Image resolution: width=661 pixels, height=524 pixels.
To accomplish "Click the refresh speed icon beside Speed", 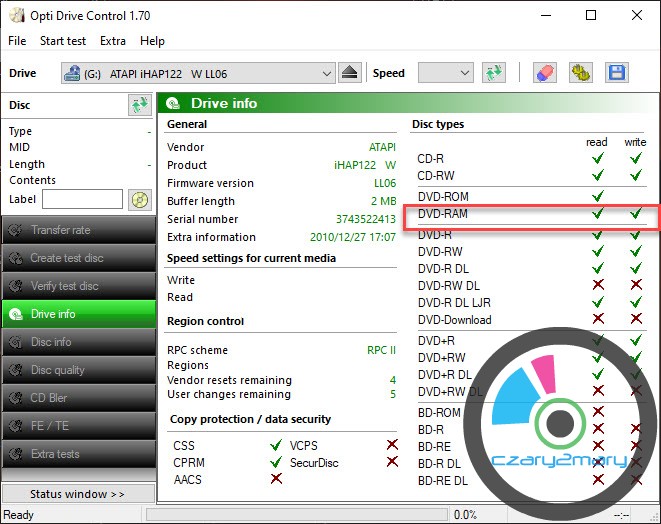I will pyautogui.click(x=493, y=73).
